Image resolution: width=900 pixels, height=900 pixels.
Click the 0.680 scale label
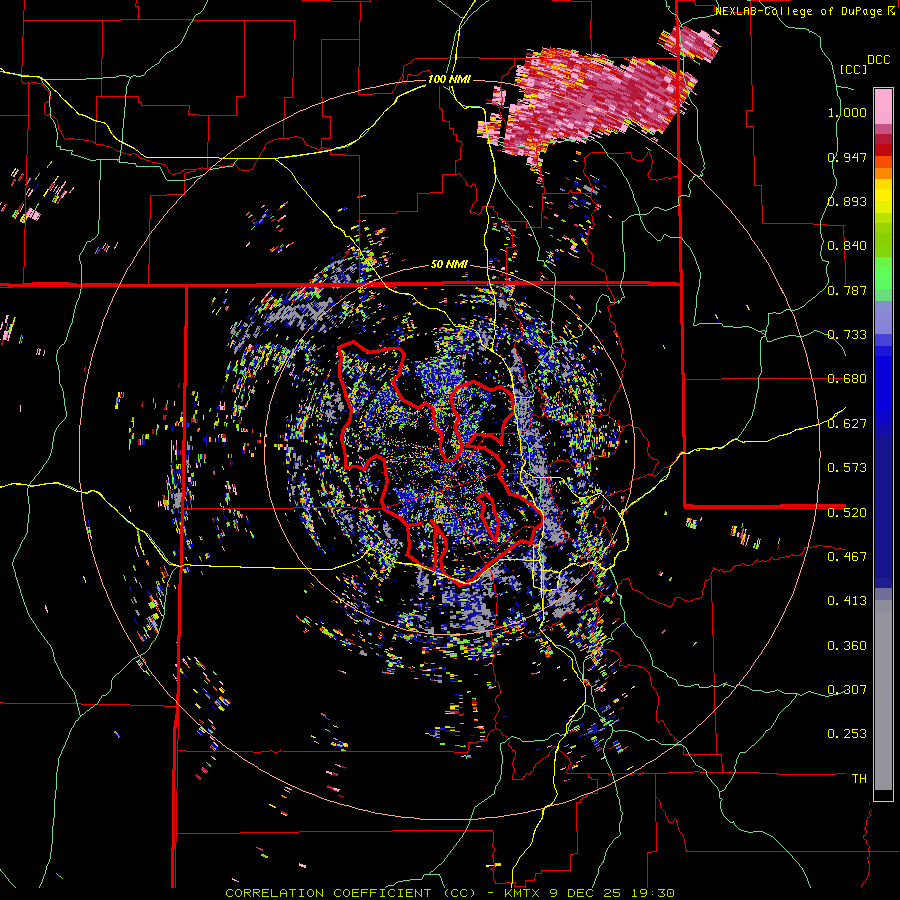coord(847,379)
